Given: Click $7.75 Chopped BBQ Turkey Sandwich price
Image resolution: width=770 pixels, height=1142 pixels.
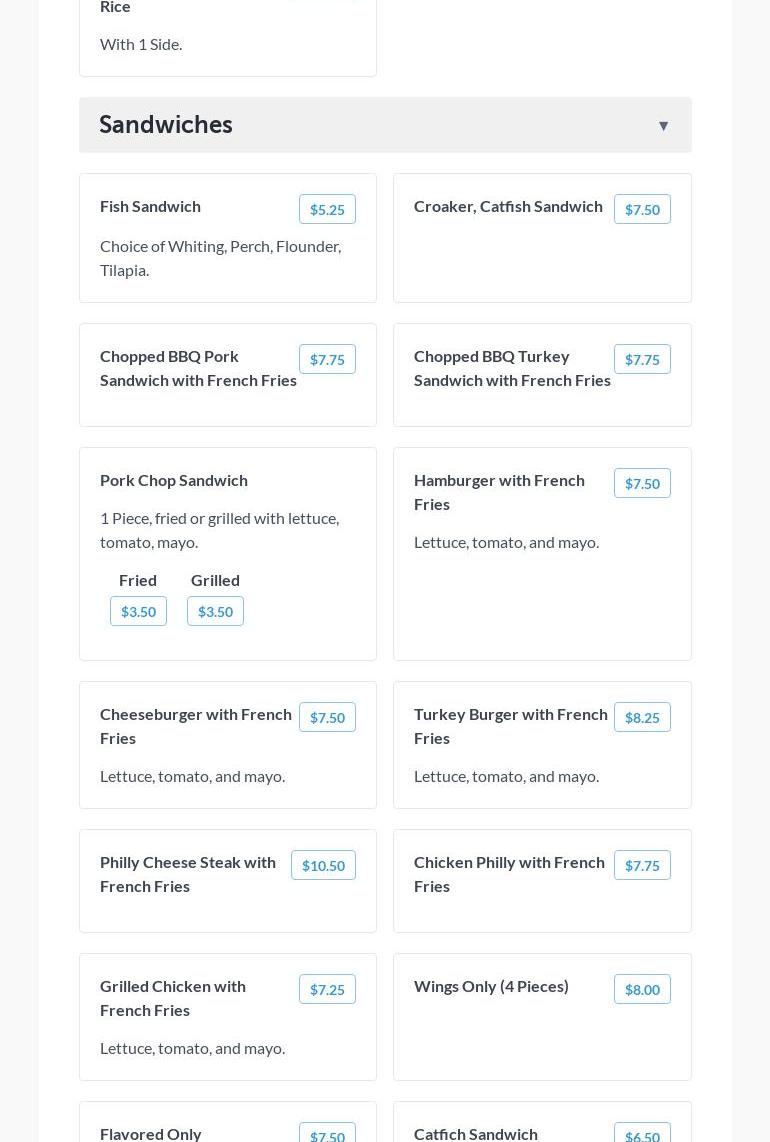Looking at the screenshot, I should (x=642, y=359).
